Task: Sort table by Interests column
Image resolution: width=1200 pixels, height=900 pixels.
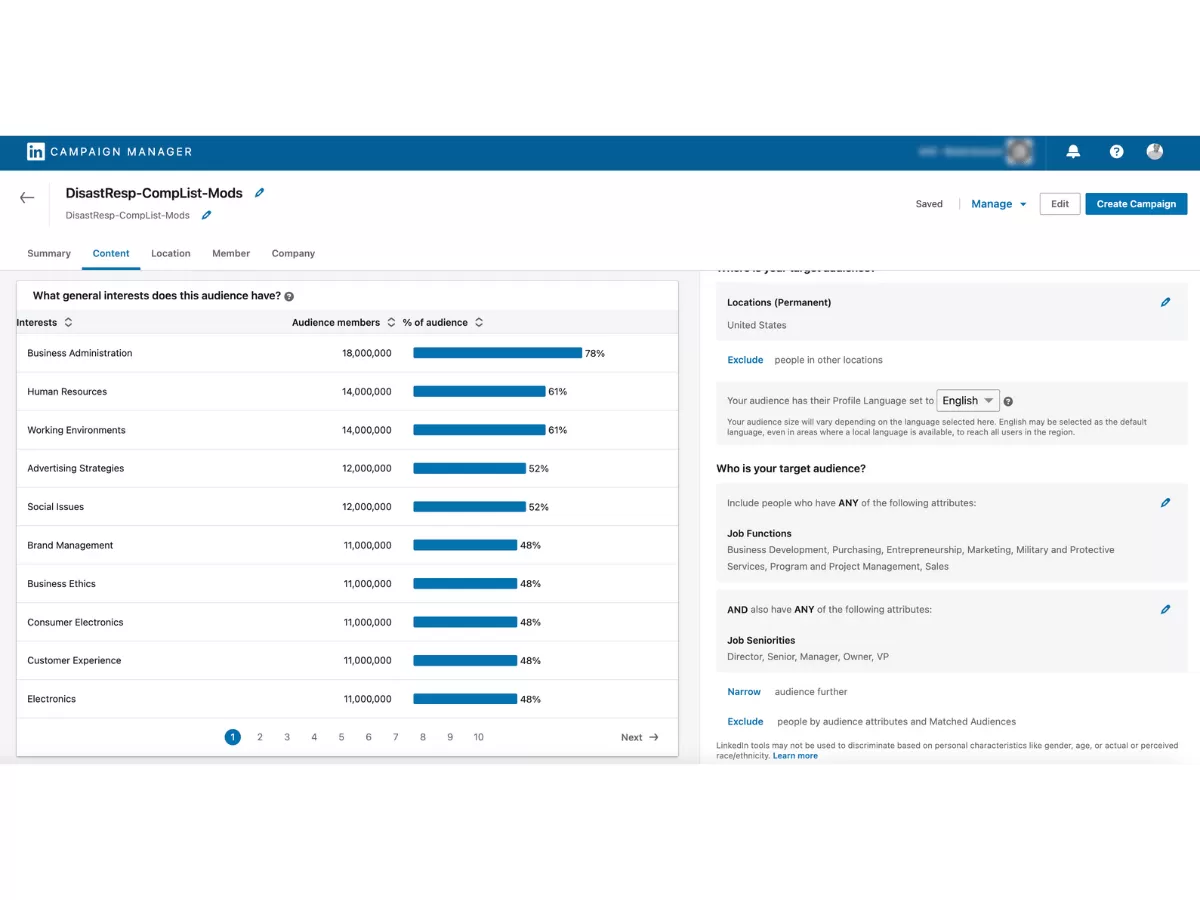Action: point(68,323)
